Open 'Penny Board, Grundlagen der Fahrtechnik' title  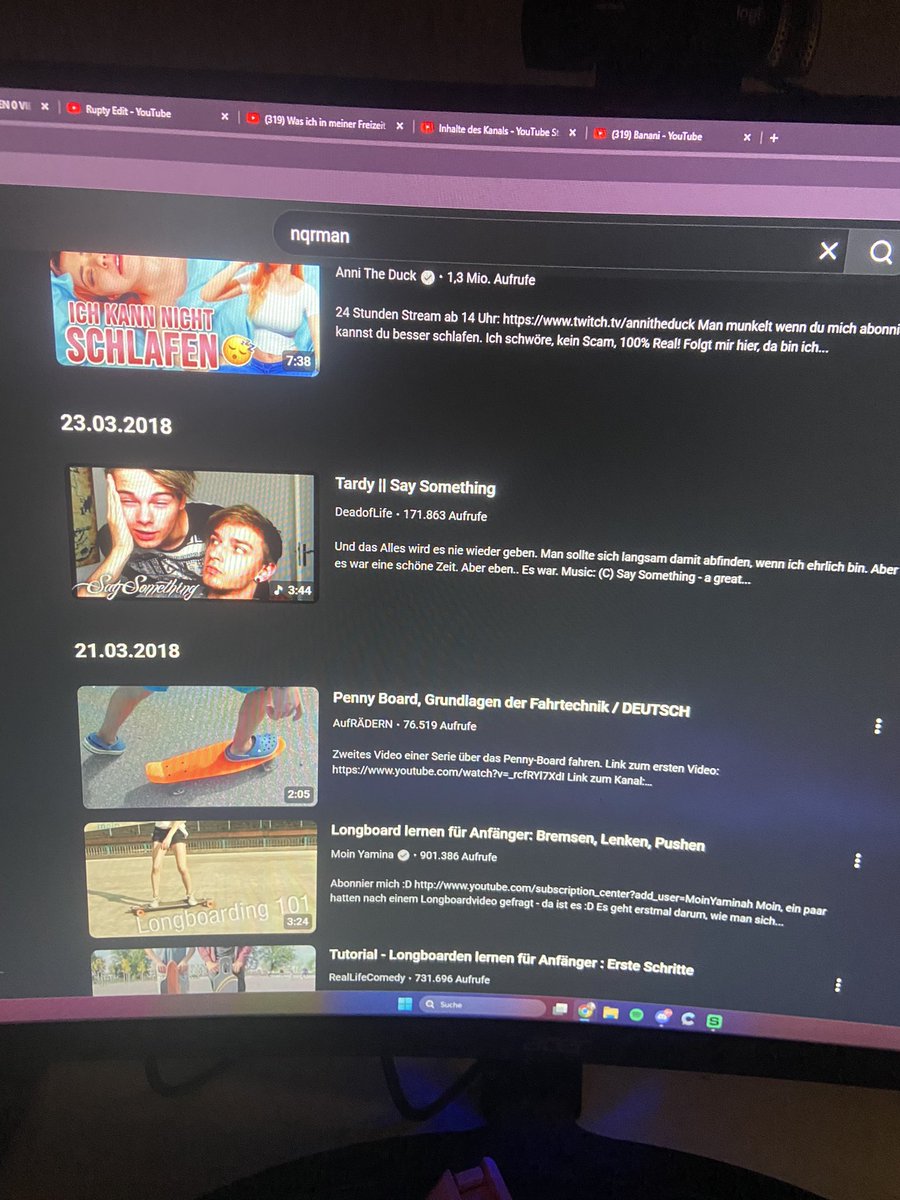click(x=511, y=703)
